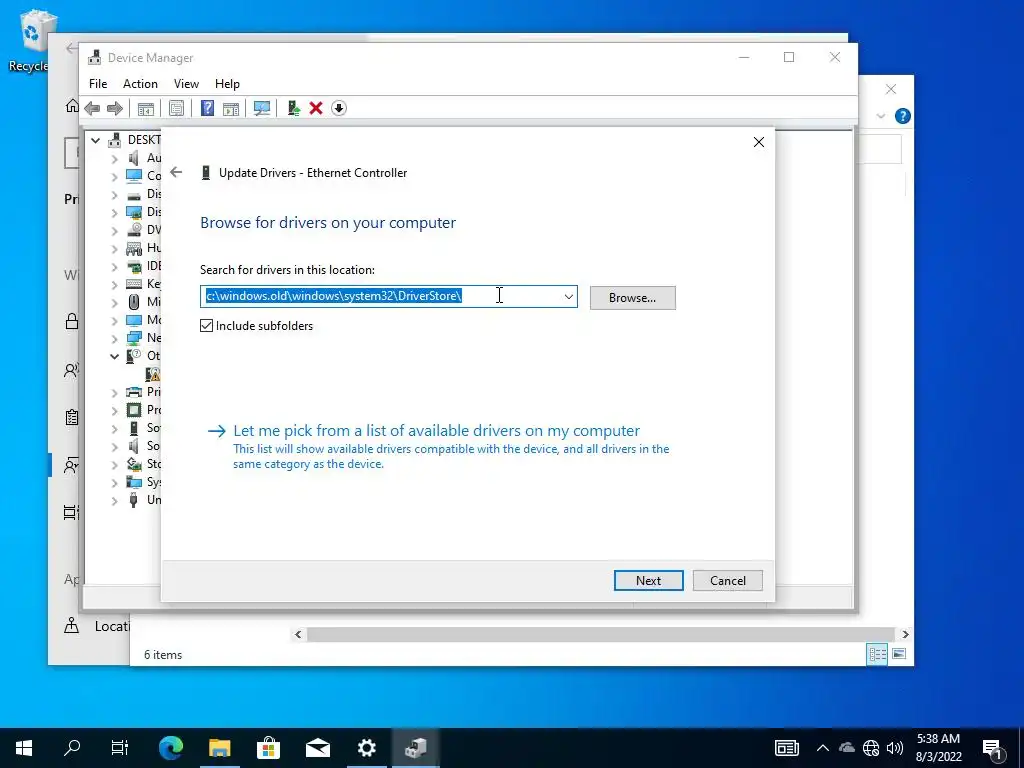
Task: Click the Update device driver toolbar icon
Action: (293, 108)
